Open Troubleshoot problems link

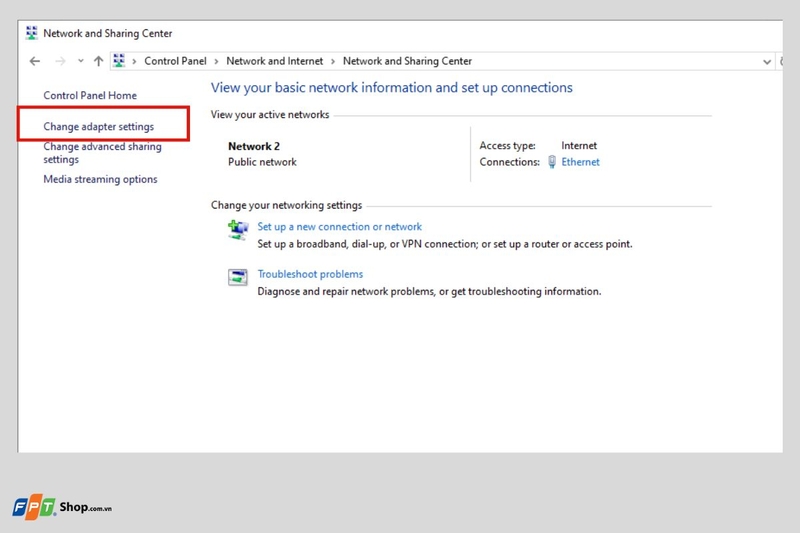pos(310,274)
